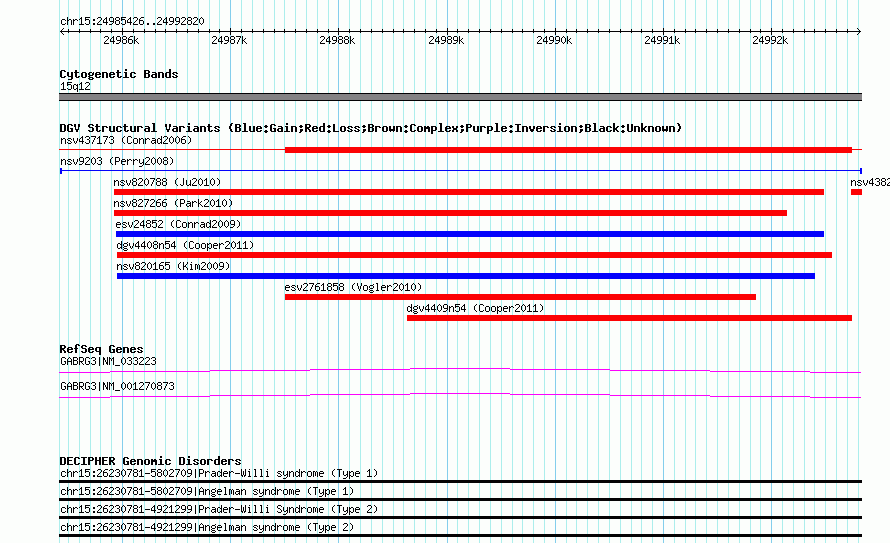This screenshot has width=890, height=543.
Task: Click the 24989k ruler tick label
Action: (446, 40)
